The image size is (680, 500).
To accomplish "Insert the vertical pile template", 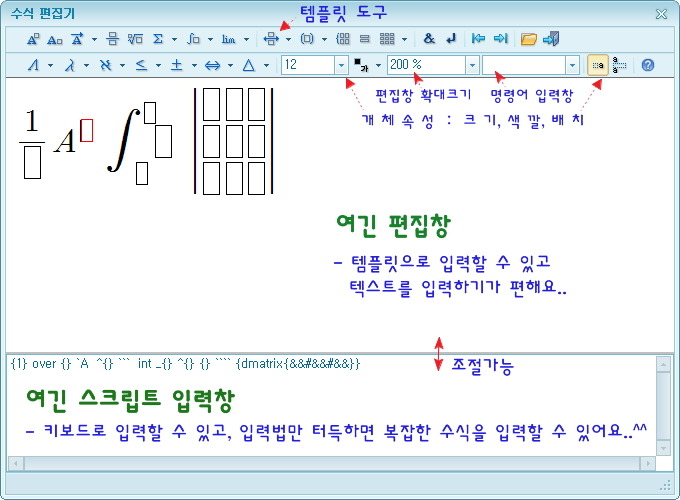I will (x=365, y=39).
